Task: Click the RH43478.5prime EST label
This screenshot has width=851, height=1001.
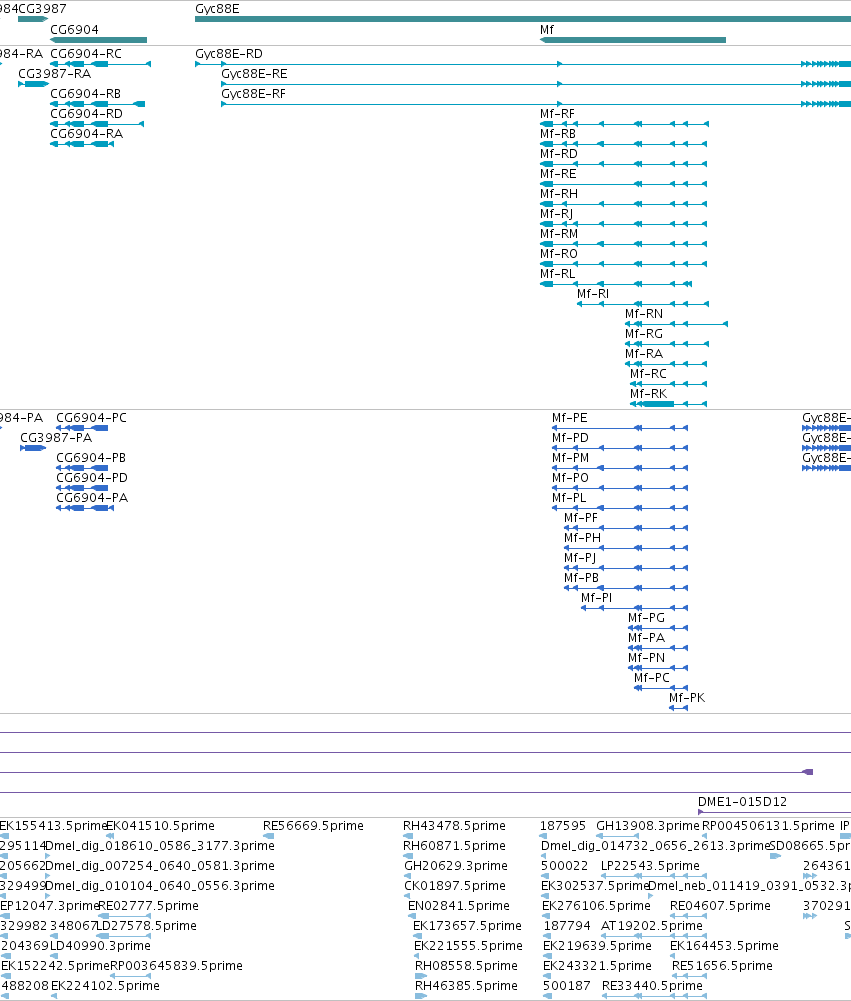Action: pyautogui.click(x=454, y=825)
